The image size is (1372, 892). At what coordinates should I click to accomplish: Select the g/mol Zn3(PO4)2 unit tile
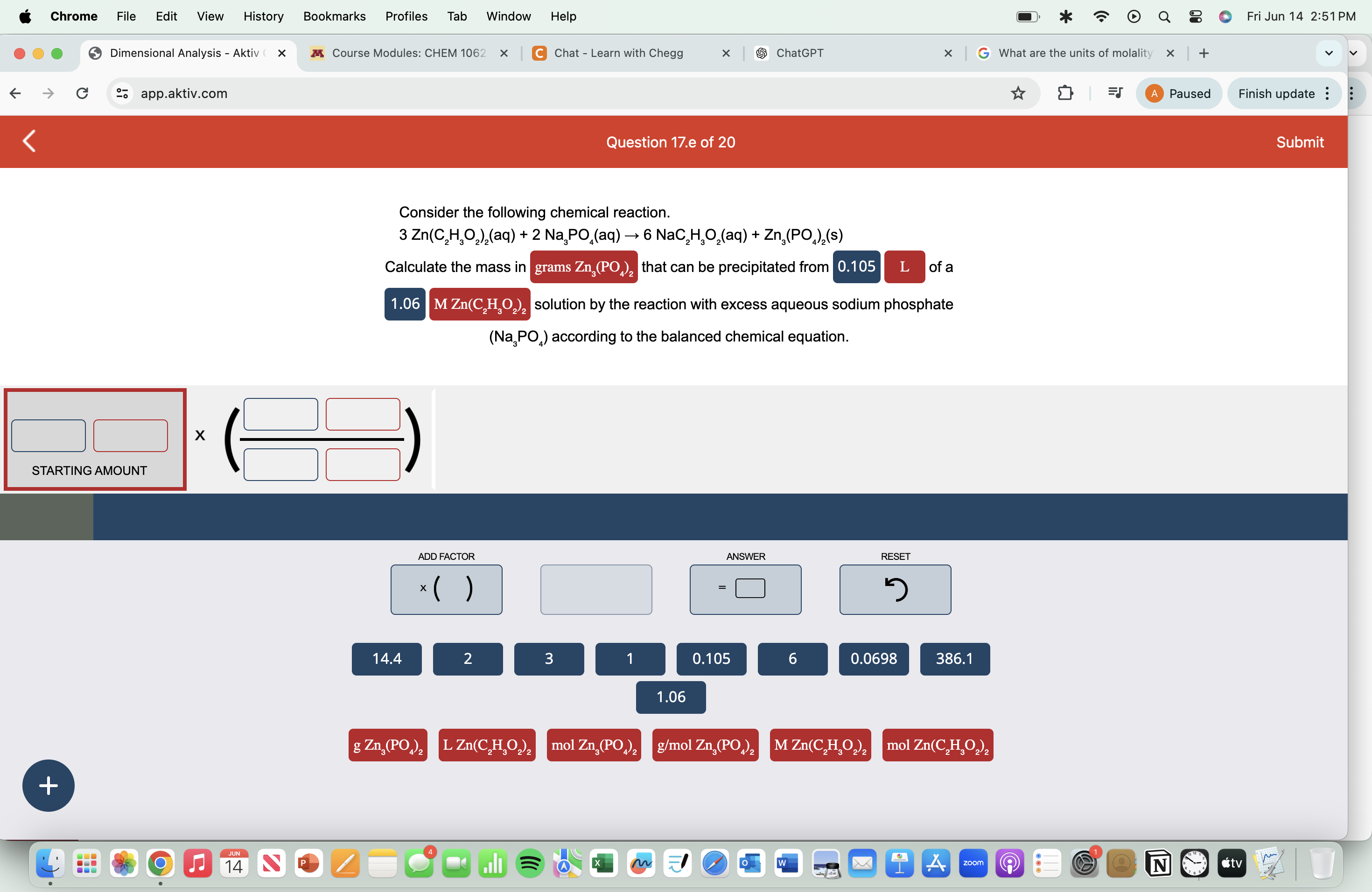(x=705, y=745)
